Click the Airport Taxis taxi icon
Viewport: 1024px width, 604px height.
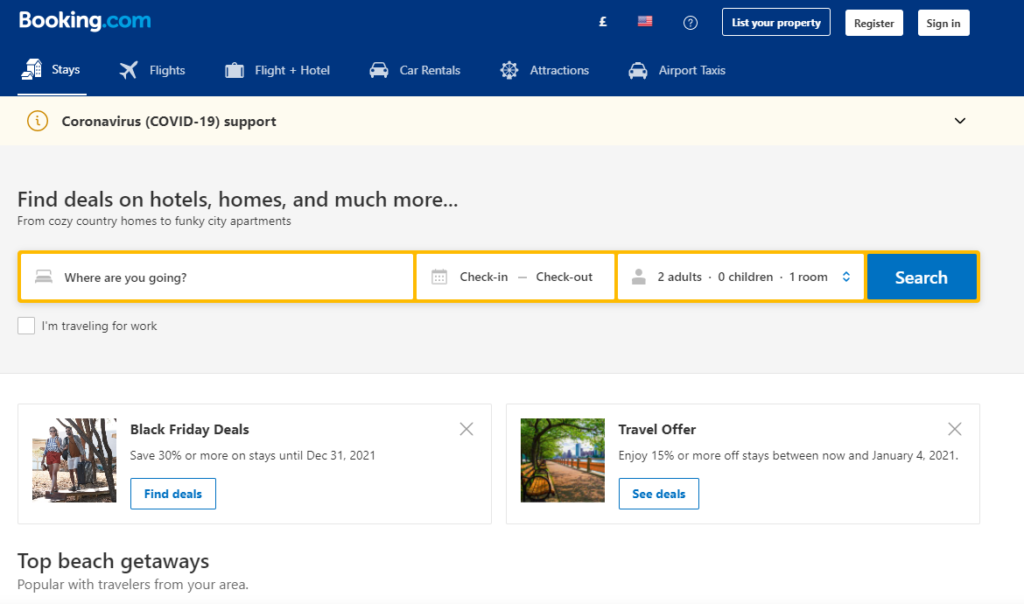[638, 70]
